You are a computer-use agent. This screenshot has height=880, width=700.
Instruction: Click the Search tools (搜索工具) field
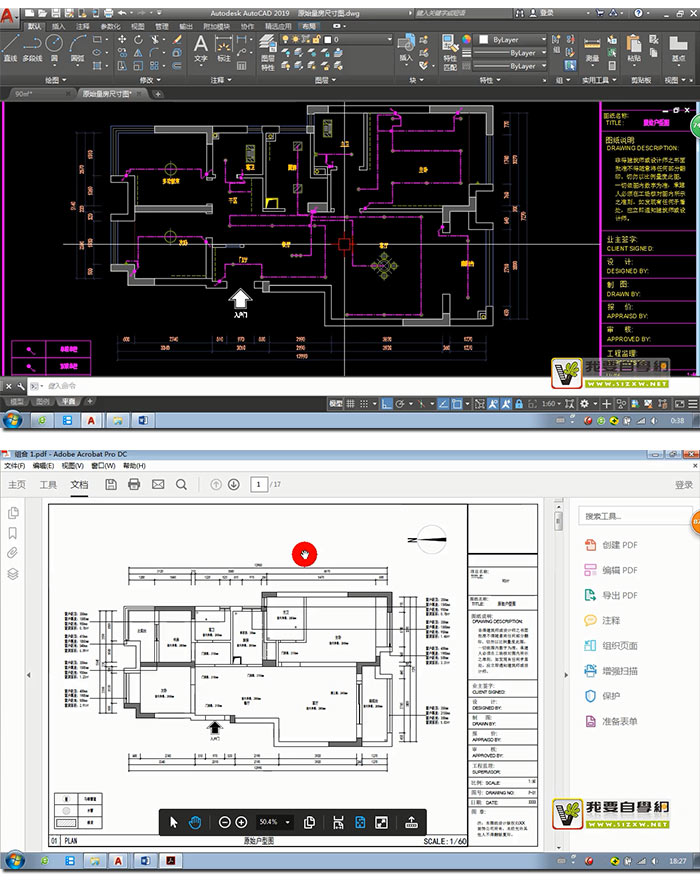634,516
